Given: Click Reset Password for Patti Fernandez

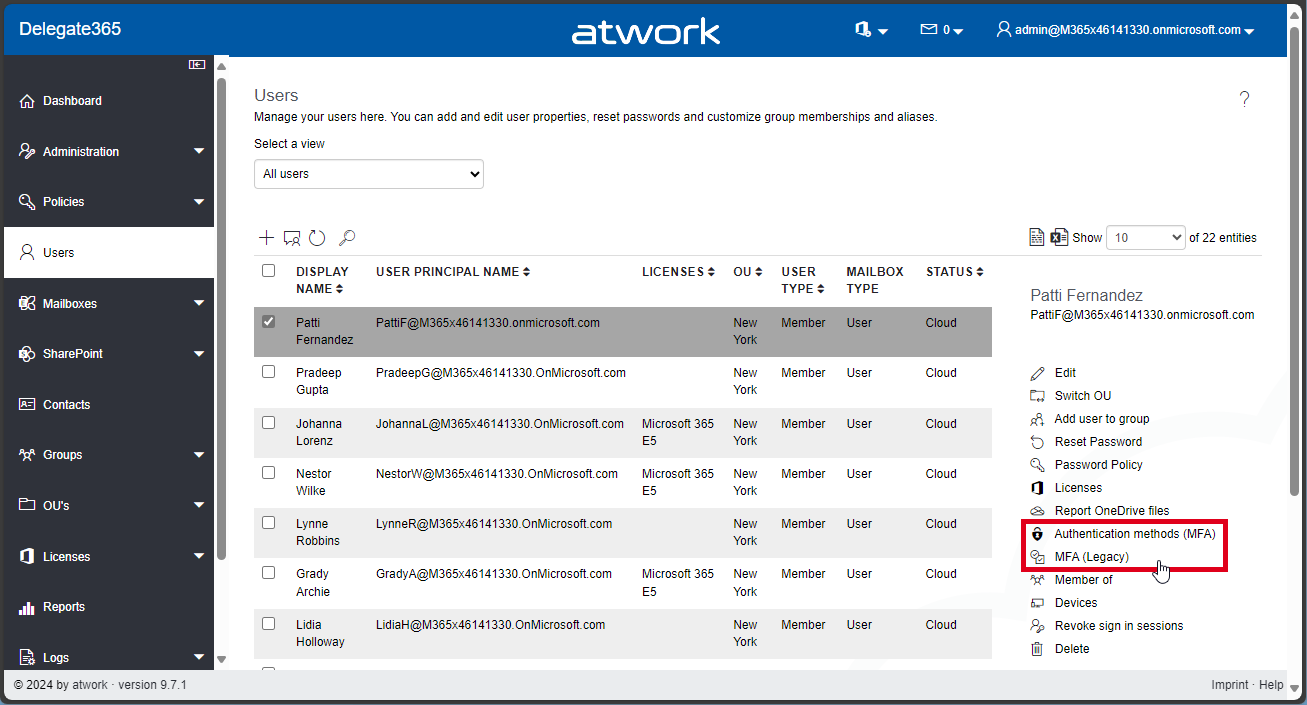Looking at the screenshot, I should [x=1097, y=442].
